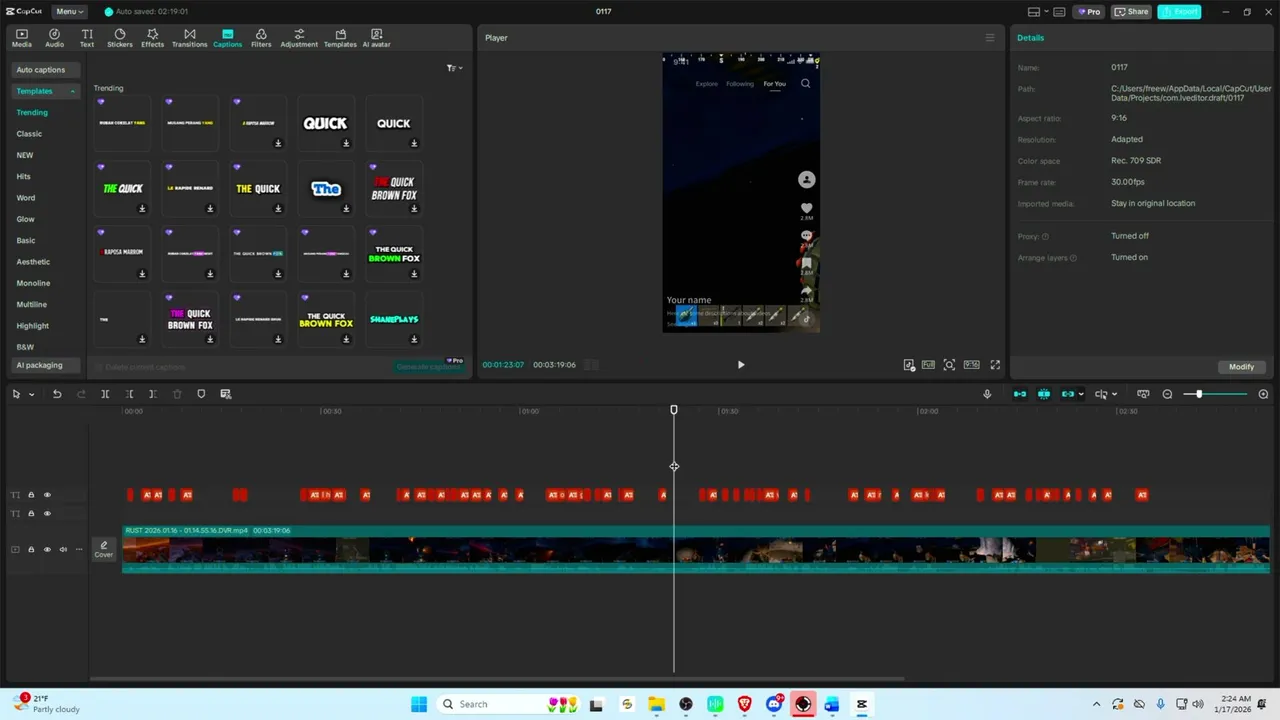Redo the timeline action
This screenshot has height=720, width=1280.
80,394
